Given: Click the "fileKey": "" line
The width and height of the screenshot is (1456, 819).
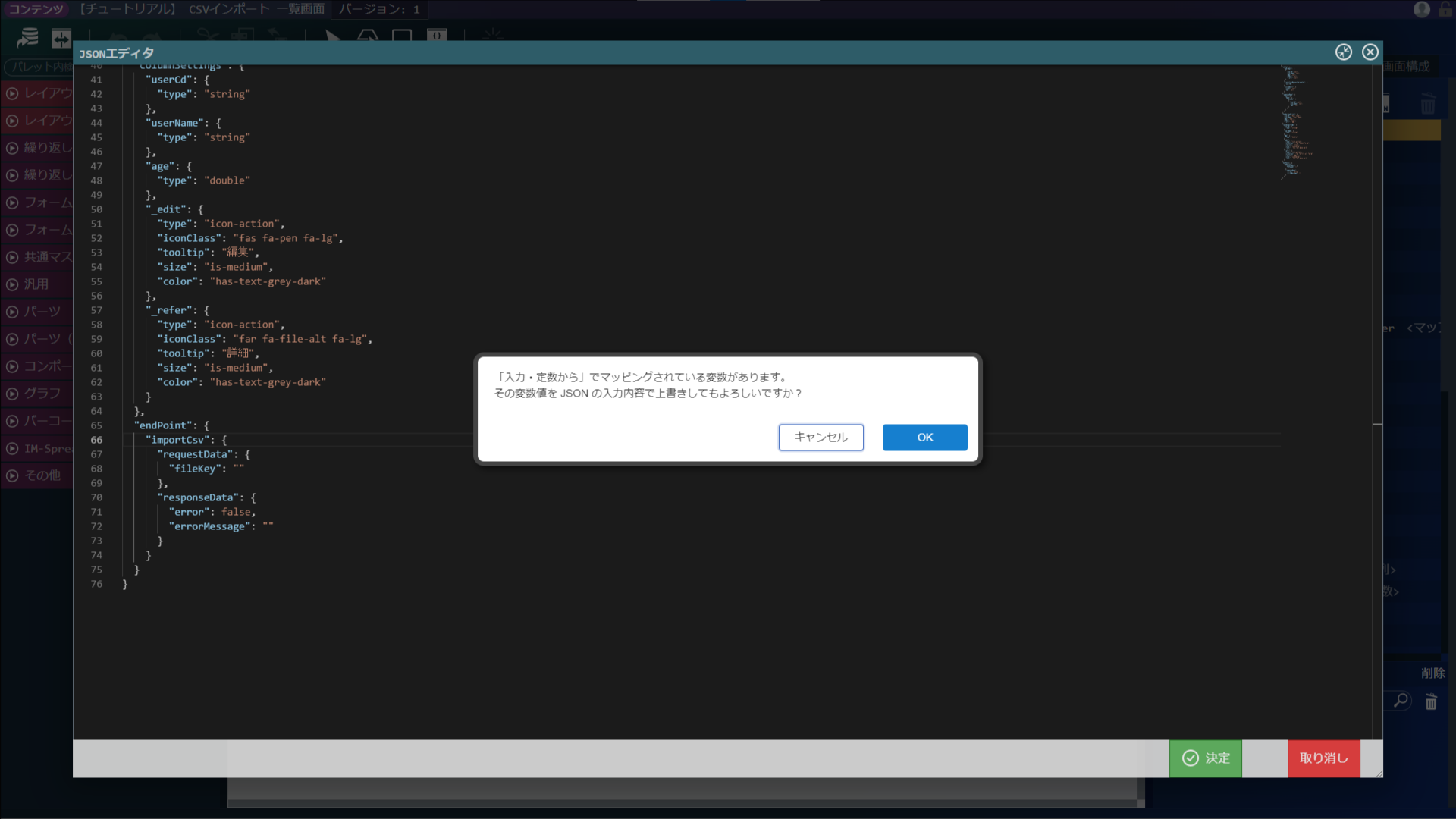Looking at the screenshot, I should pos(206,469).
